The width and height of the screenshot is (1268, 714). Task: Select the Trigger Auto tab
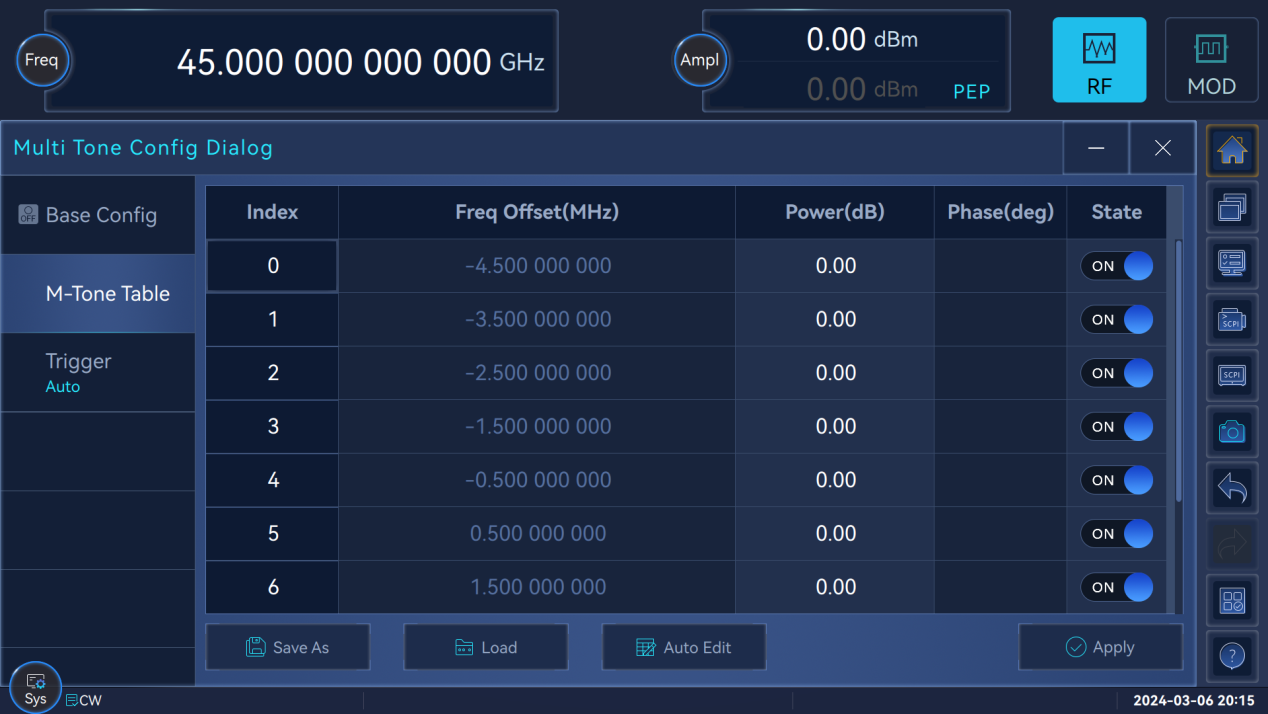tap(98, 372)
